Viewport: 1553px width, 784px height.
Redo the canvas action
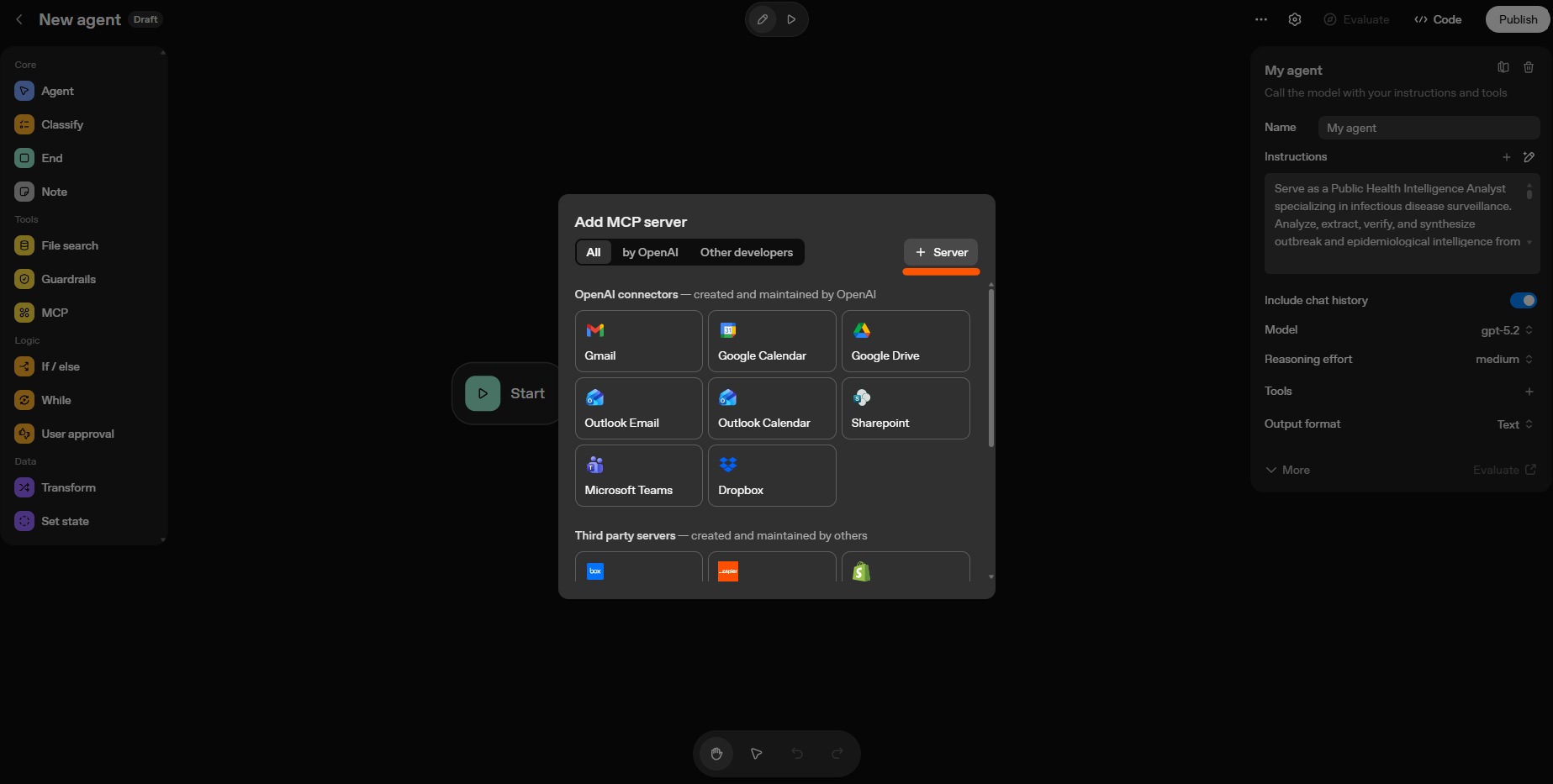point(837,754)
